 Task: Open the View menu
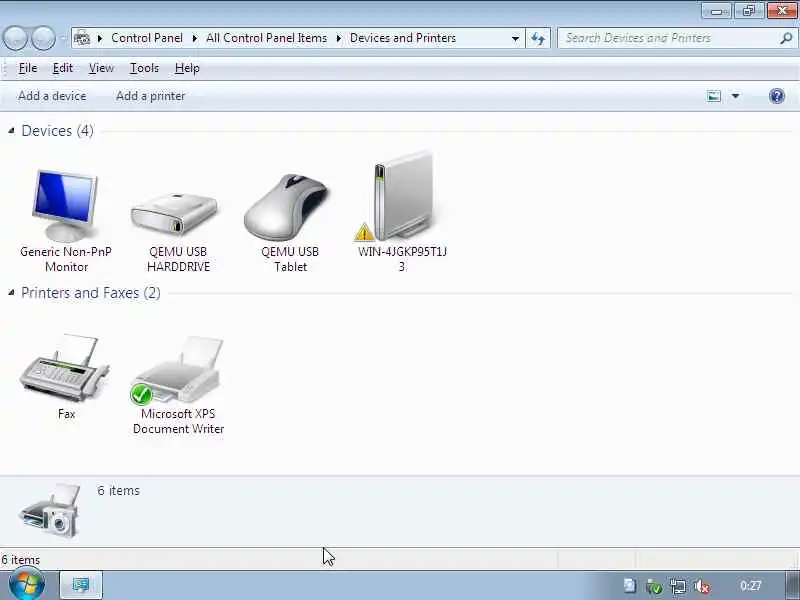pyautogui.click(x=101, y=68)
